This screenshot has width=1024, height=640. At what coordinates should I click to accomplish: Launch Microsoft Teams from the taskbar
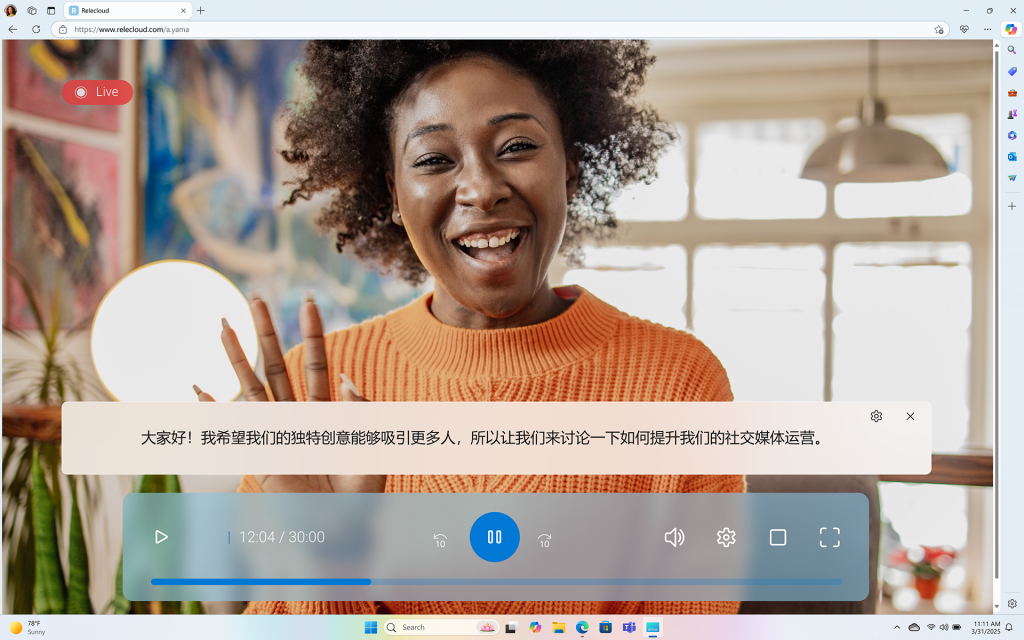coord(629,628)
